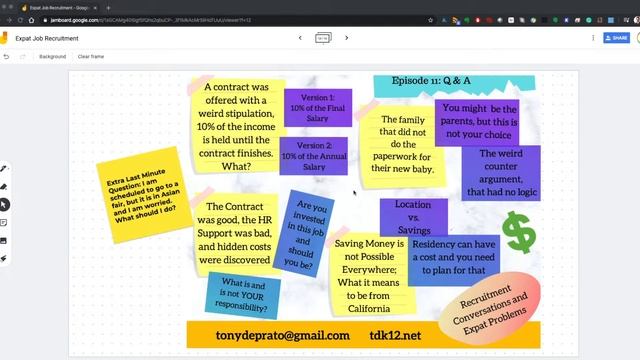Select 'What is and is not YOUR responsibility?' note
Screen dimensions: 640x360
(242, 295)
